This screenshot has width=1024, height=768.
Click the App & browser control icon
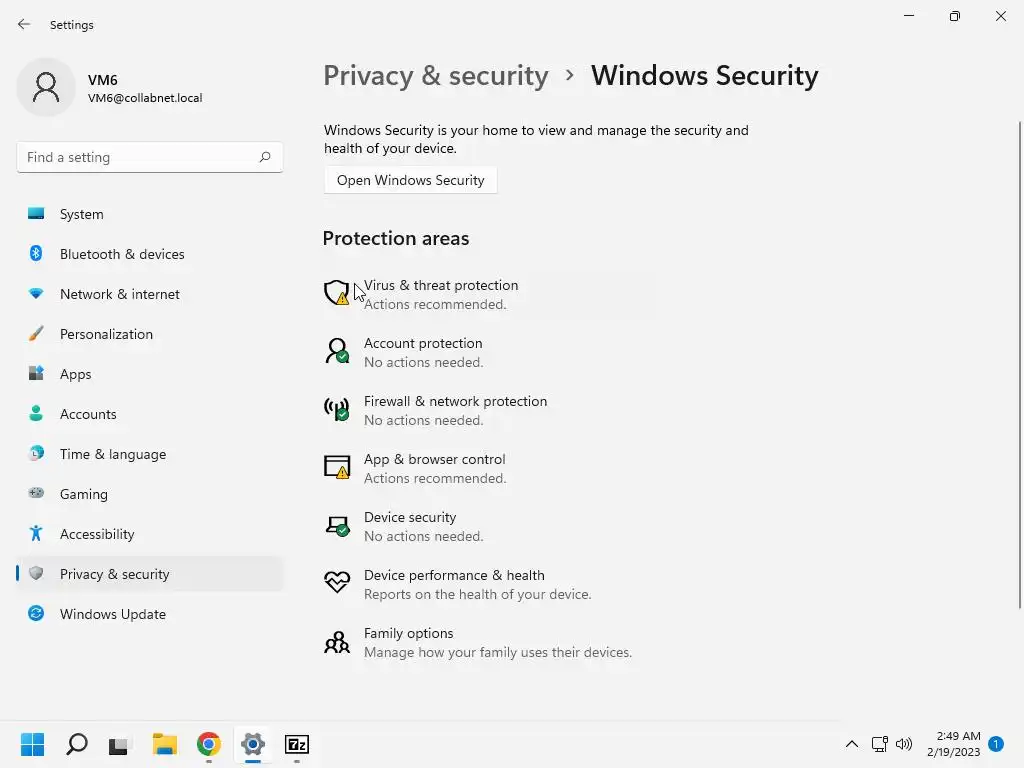click(x=337, y=467)
